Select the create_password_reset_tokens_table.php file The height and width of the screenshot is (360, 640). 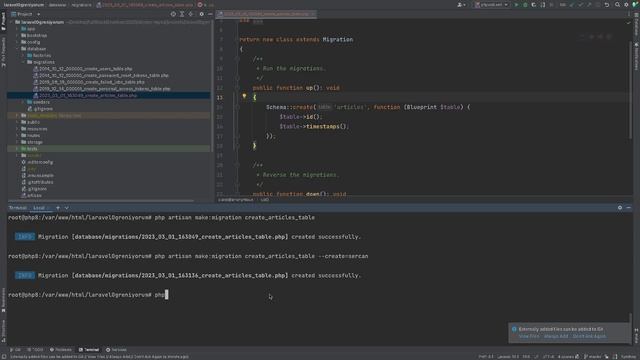coord(101,75)
